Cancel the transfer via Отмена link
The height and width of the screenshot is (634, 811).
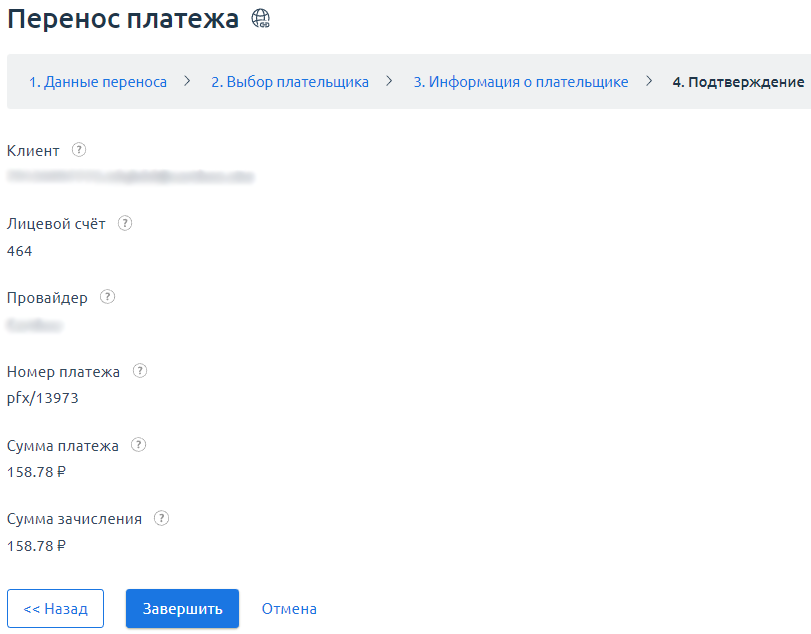289,609
